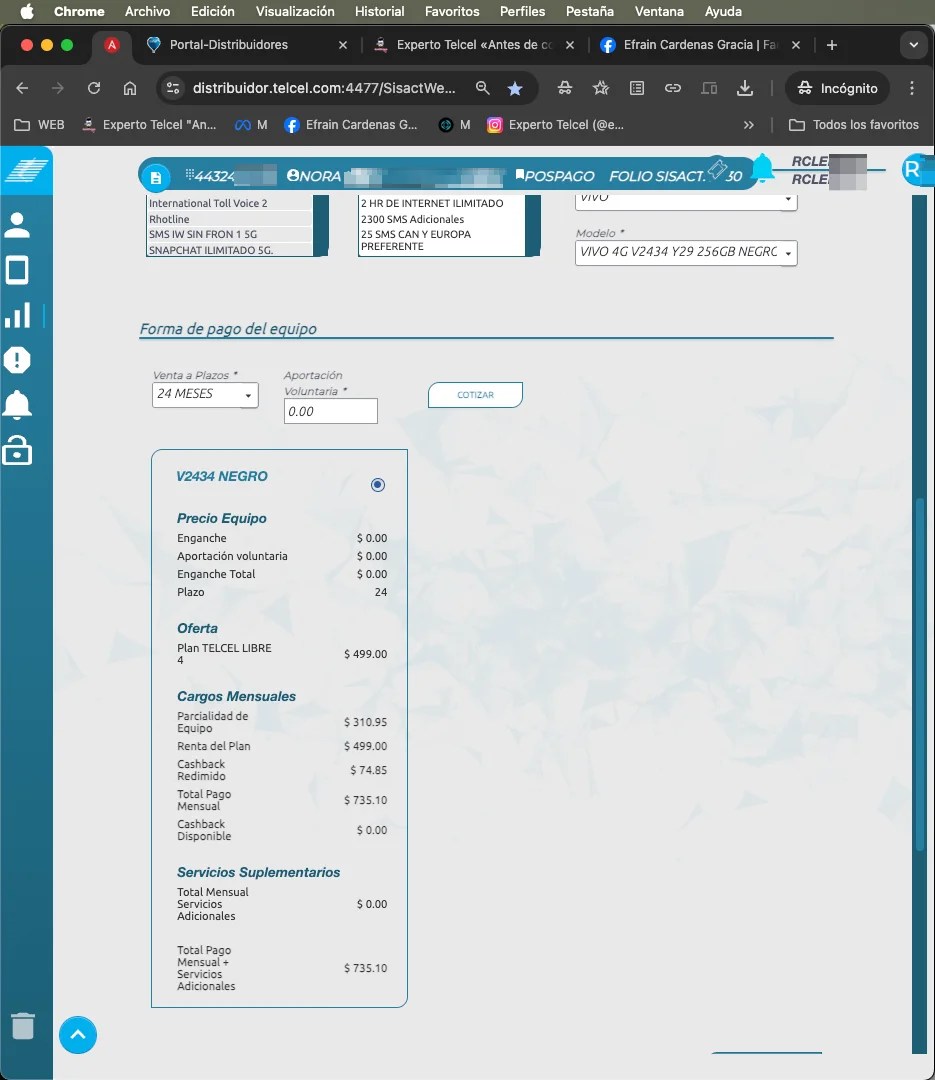Click the reading list toolbar icon
935x1080 pixels.
637,88
